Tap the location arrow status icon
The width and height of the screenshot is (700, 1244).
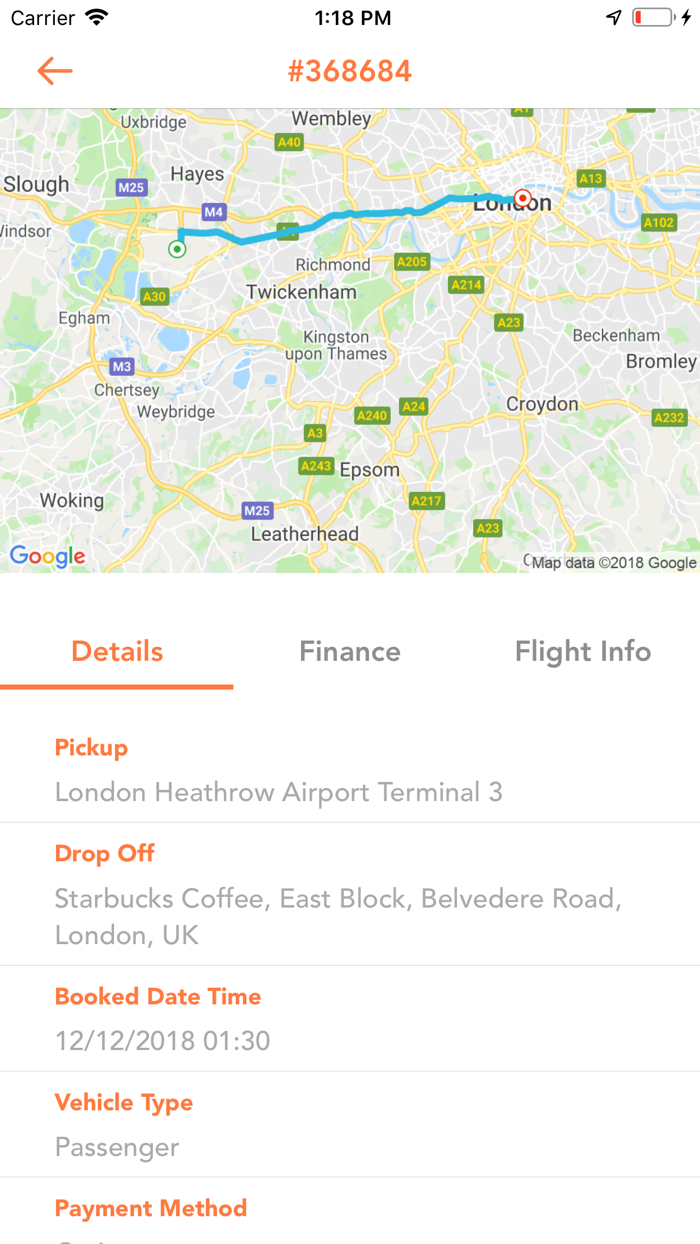point(613,18)
